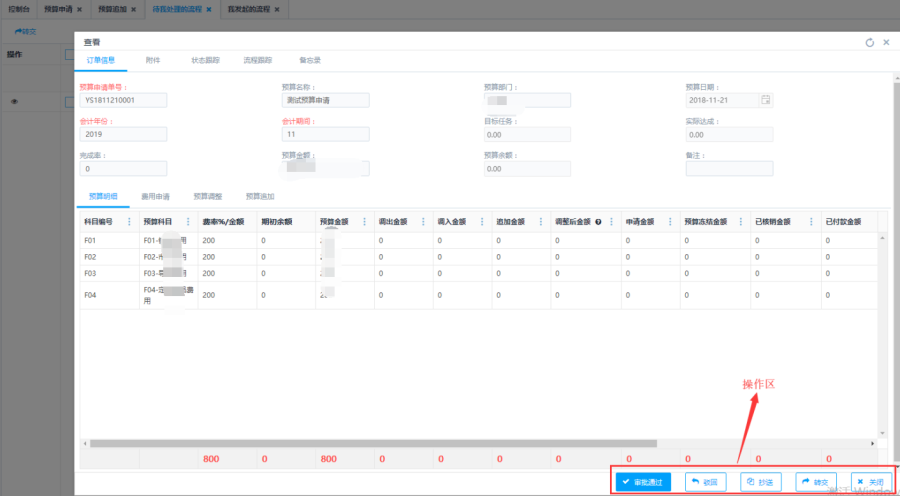
Task: Click the 预算名称 input field
Action: [326, 100]
